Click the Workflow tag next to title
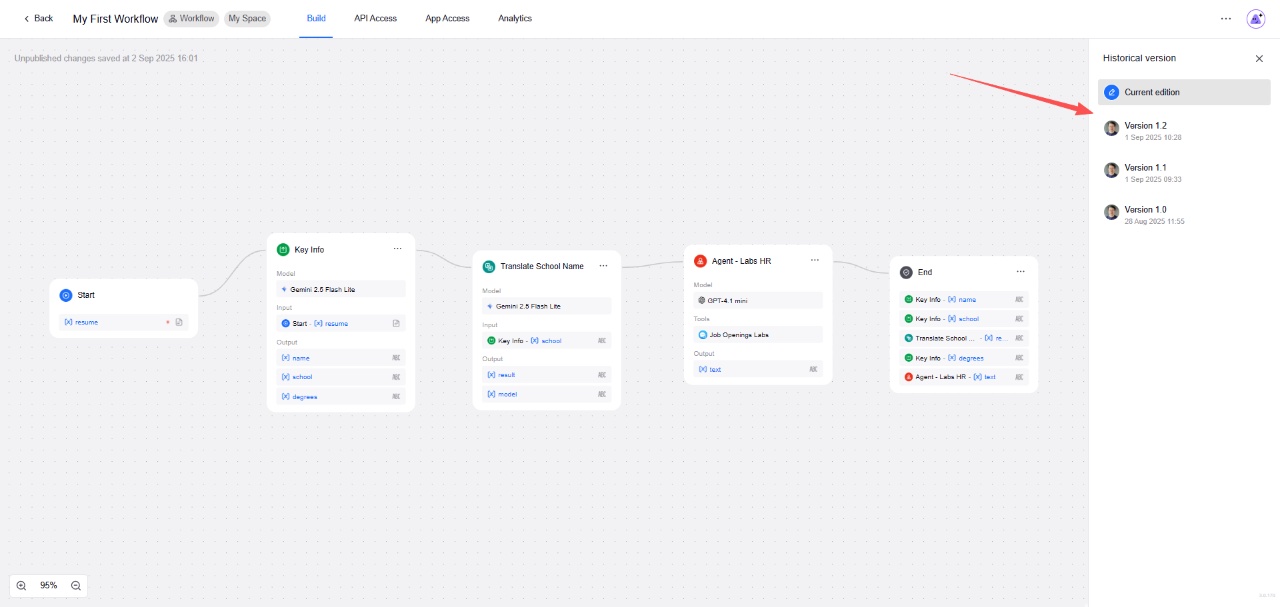This screenshot has height=607, width=1280. (191, 18)
